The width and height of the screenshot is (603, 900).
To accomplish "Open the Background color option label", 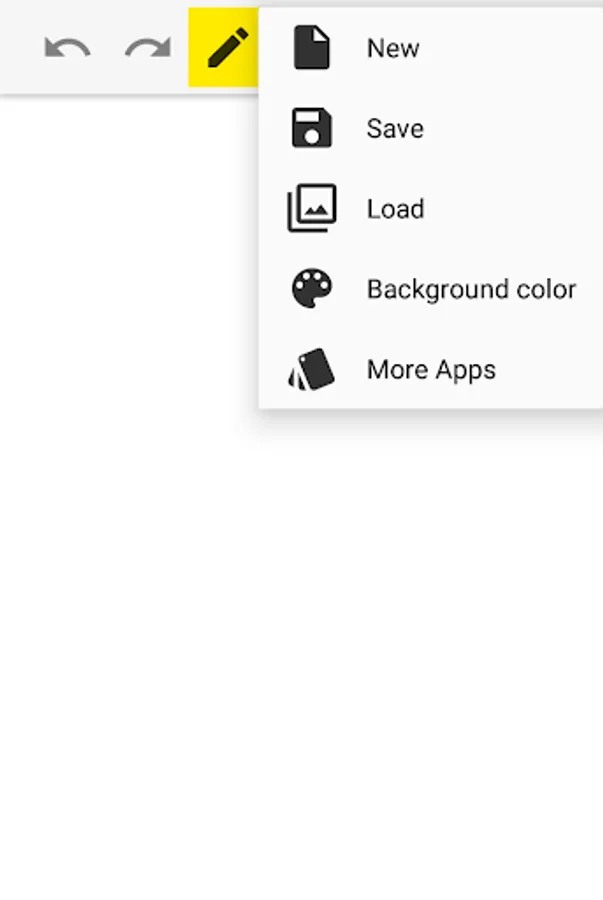I will 472,289.
